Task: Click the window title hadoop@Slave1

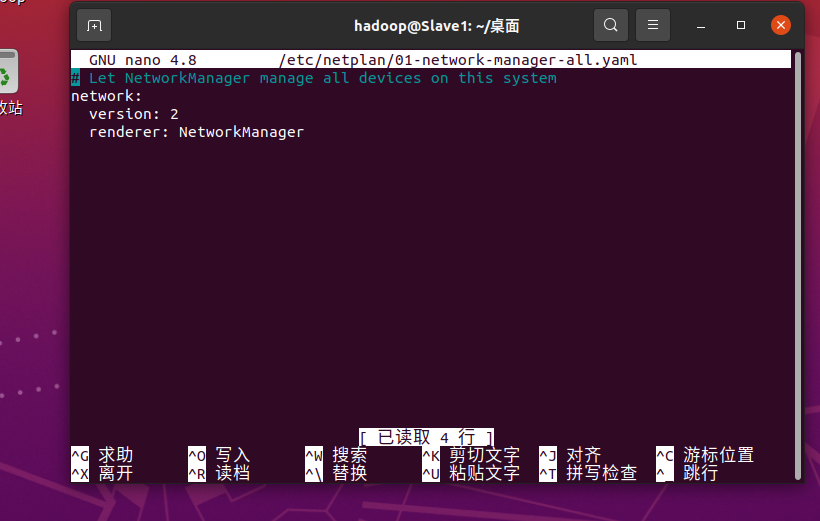Action: pos(437,26)
